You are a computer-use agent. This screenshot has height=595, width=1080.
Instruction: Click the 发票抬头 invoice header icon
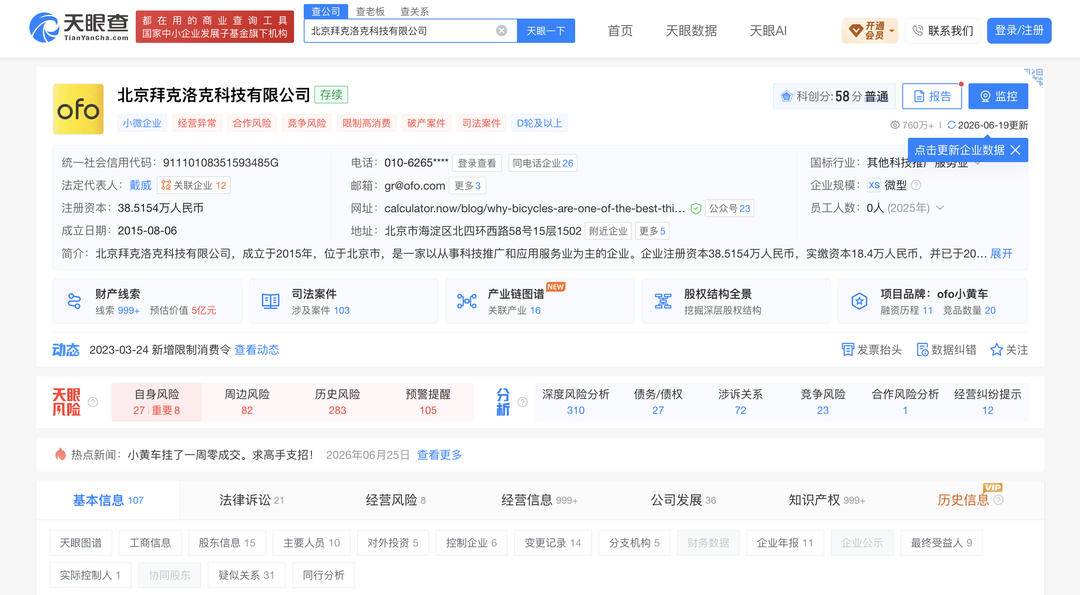point(848,350)
